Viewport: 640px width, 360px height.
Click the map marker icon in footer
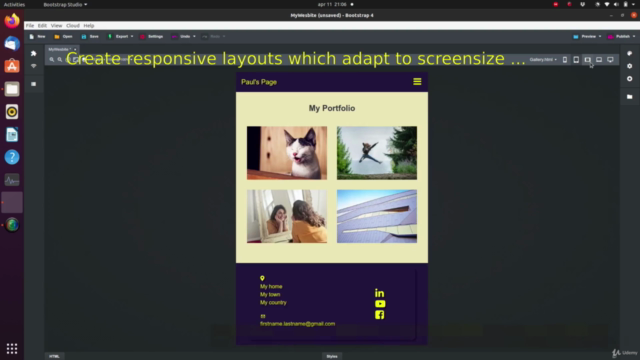pyautogui.click(x=262, y=278)
